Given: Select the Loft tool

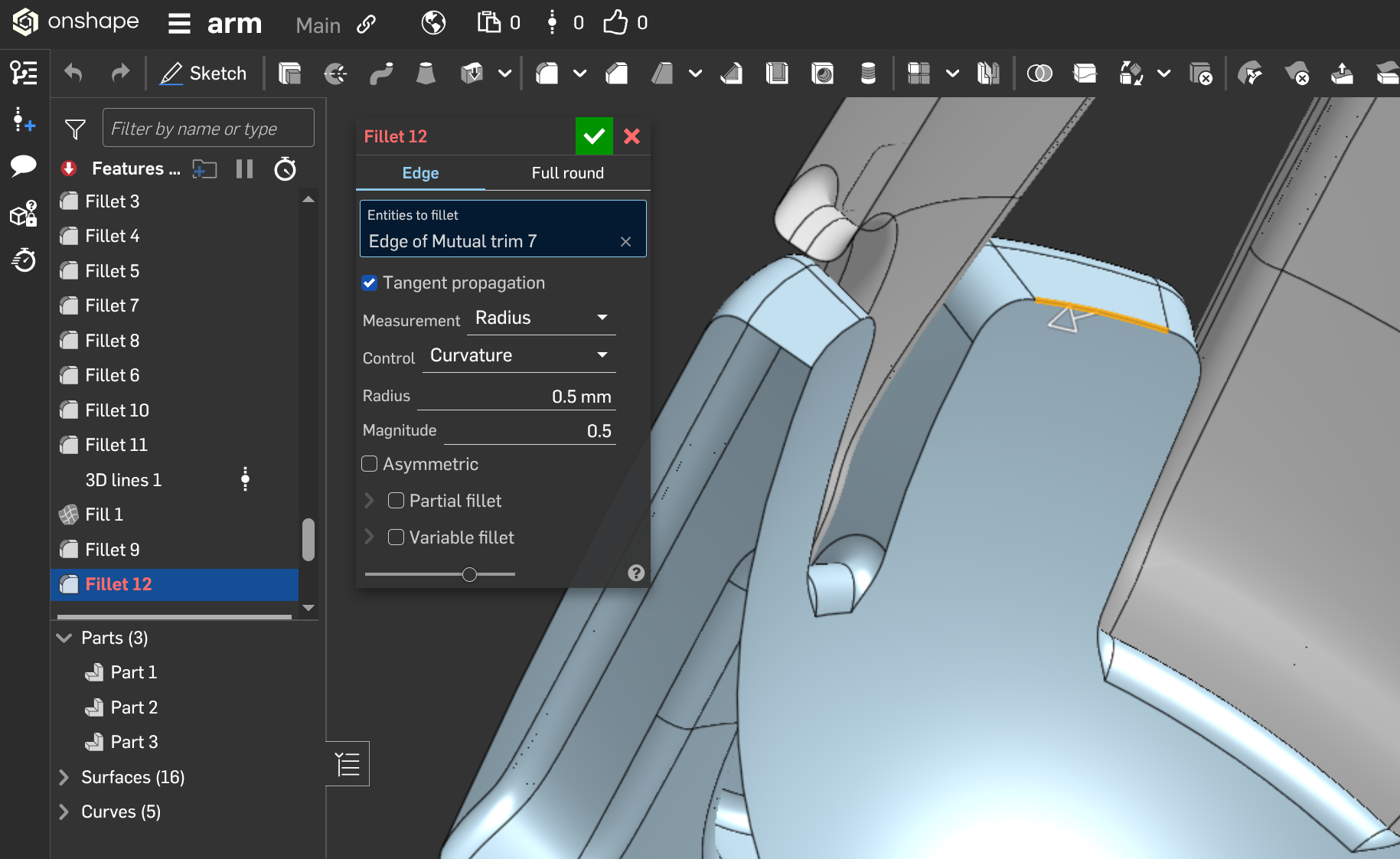Looking at the screenshot, I should pos(426,73).
